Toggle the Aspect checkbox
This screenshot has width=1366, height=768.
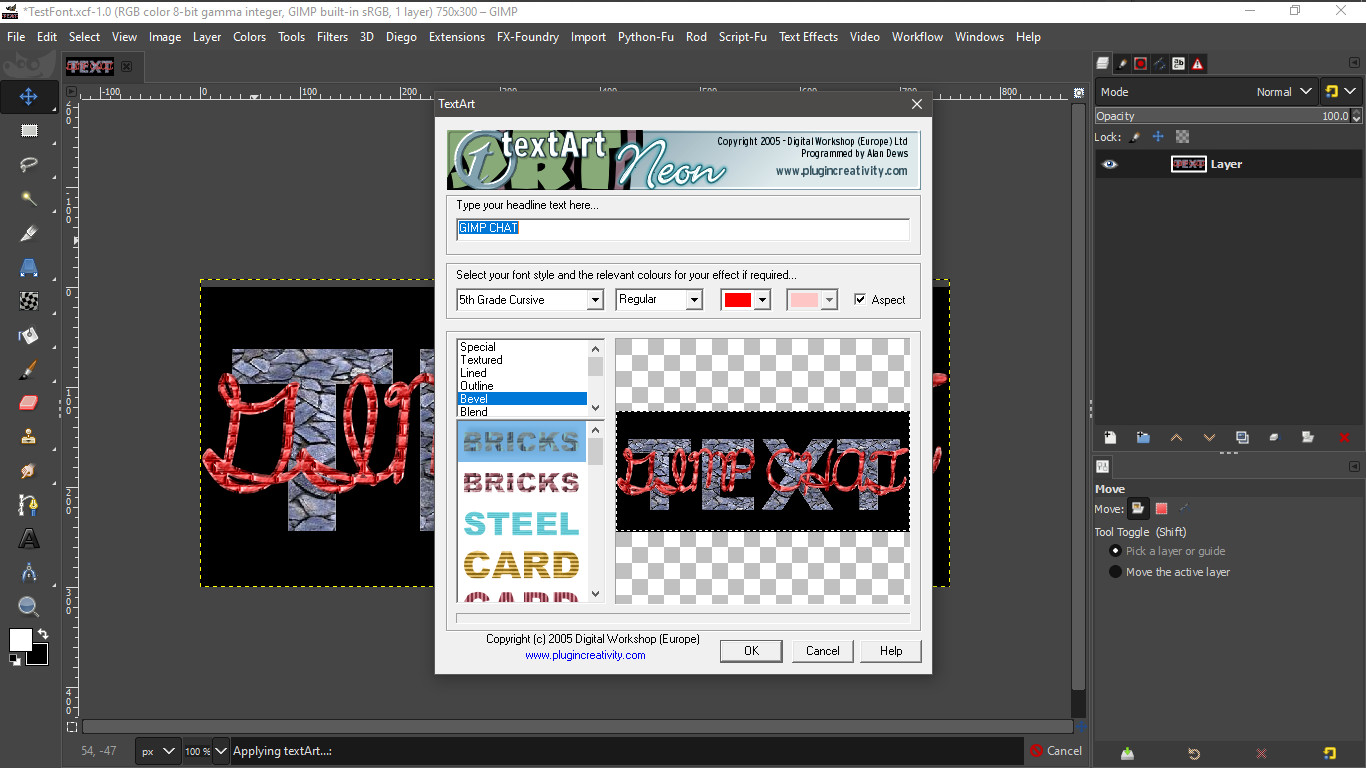860,299
